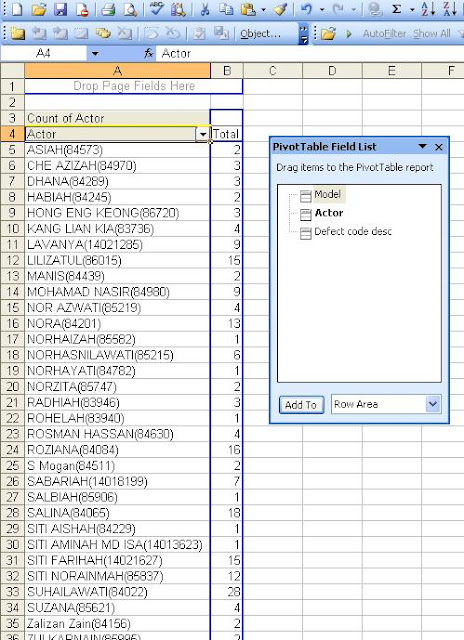
Task: Open the Row Area dropdown
Action: click(433, 404)
